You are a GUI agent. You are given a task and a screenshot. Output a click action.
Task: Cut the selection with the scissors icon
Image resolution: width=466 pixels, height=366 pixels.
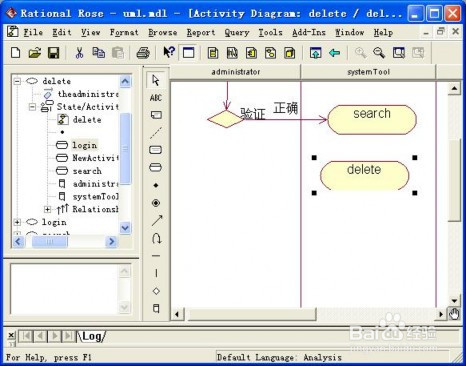pyautogui.click(x=79, y=53)
